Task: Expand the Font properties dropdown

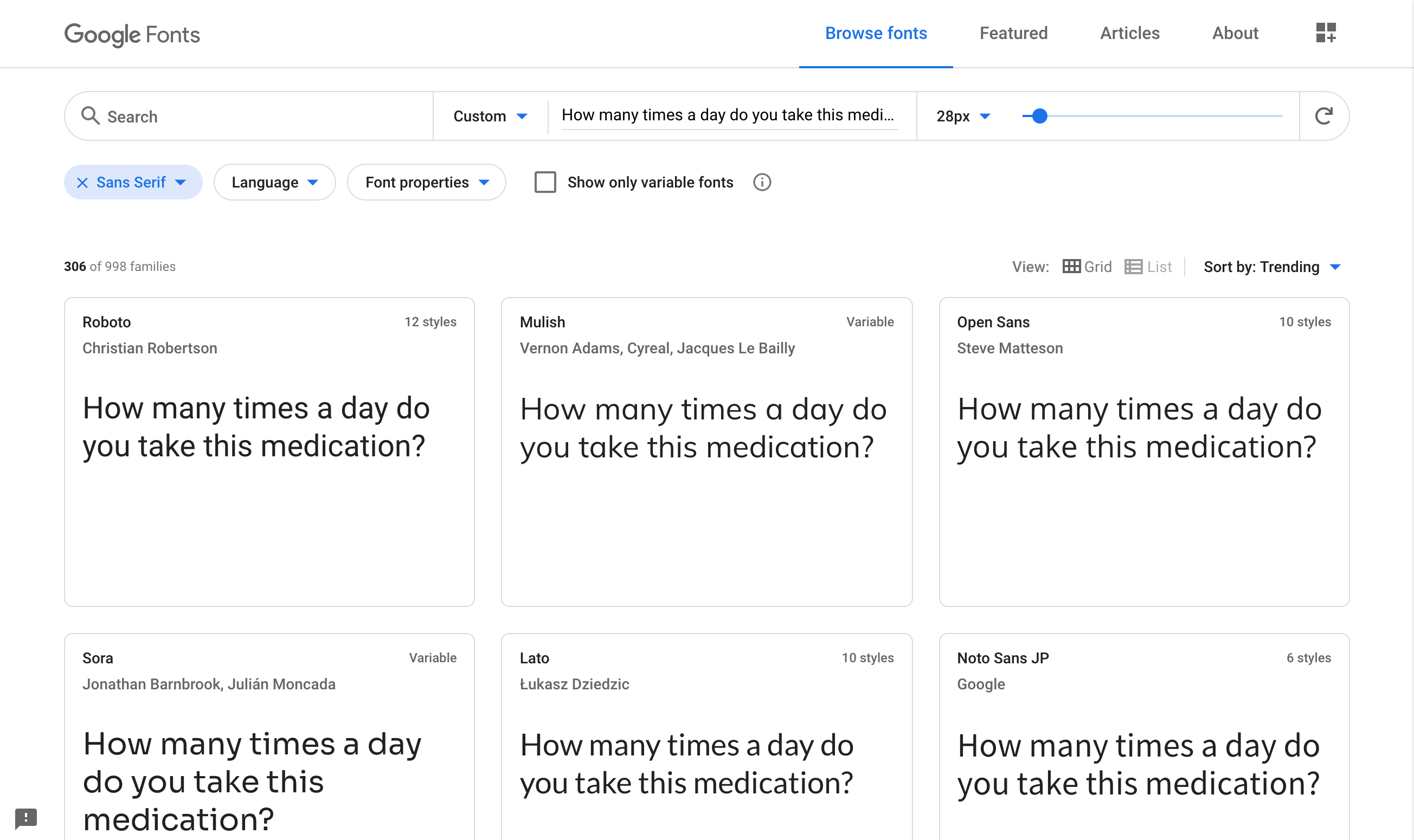Action: coord(426,182)
